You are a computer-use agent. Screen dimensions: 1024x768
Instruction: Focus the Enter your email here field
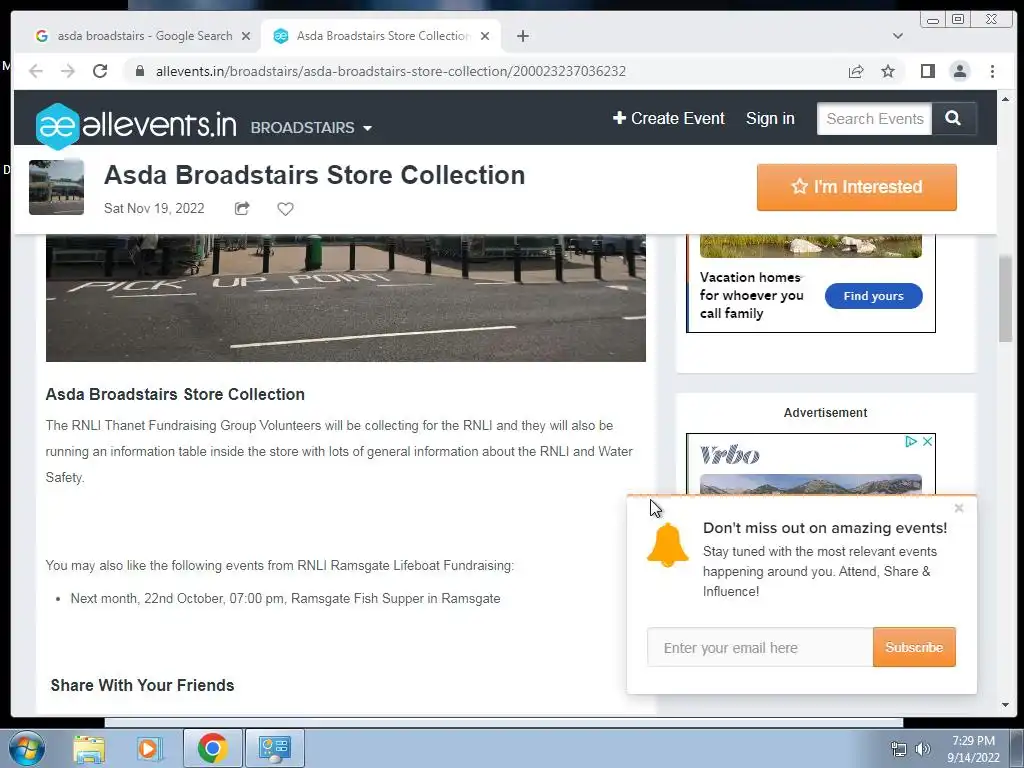pyautogui.click(x=760, y=647)
